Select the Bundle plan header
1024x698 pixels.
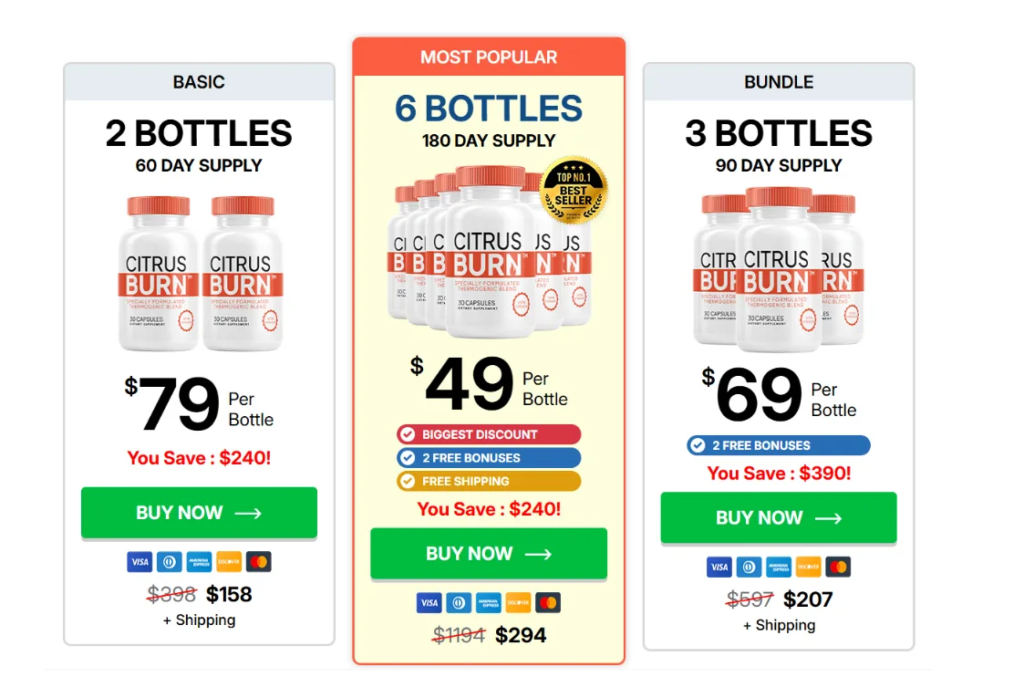pos(778,82)
